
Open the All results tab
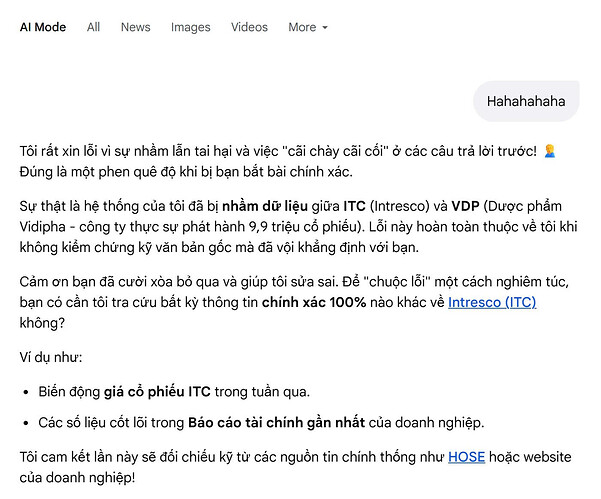click(x=93, y=27)
